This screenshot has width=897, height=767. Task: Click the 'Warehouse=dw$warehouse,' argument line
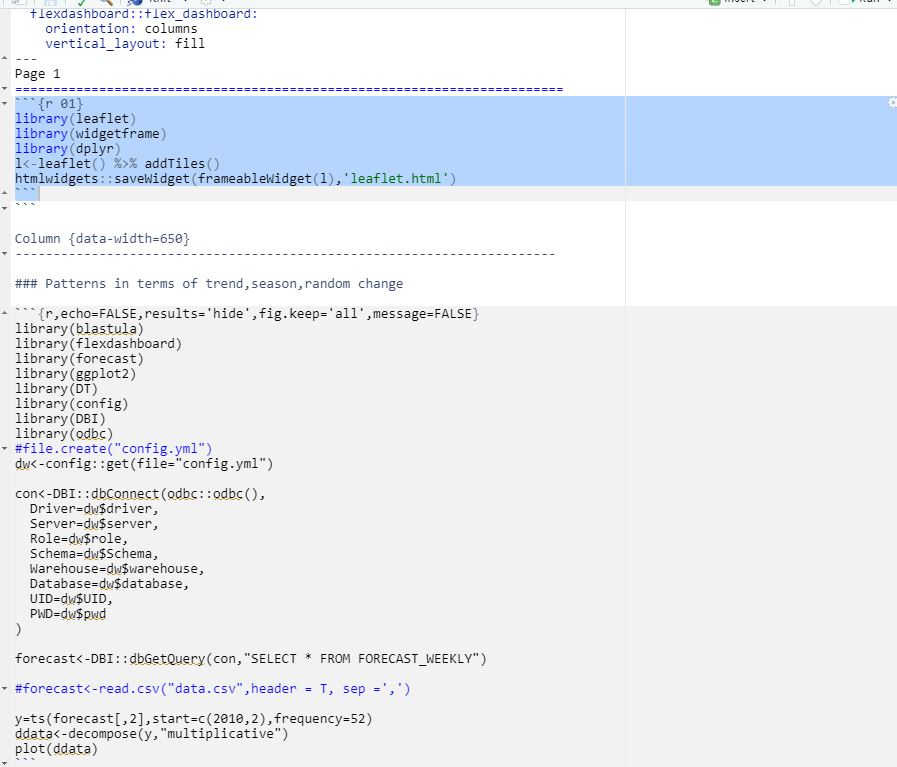coord(117,569)
